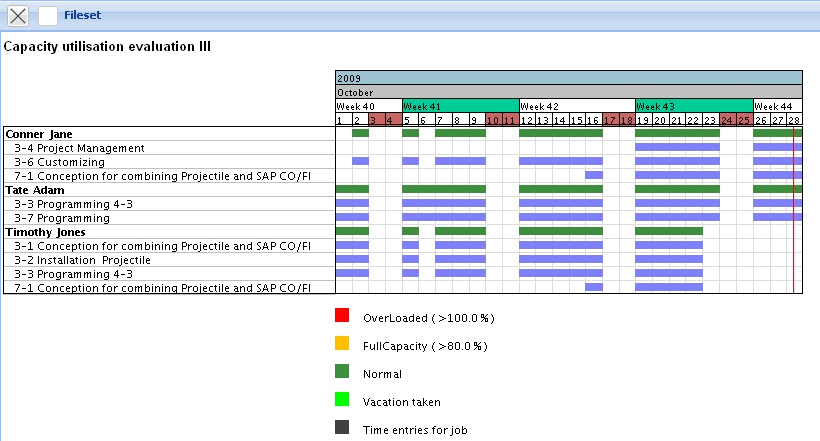The width and height of the screenshot is (820, 441).
Task: Click the dark gray Time entries swatch
Action: (x=342, y=429)
